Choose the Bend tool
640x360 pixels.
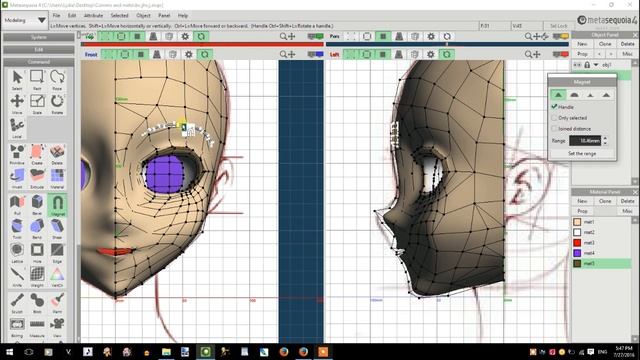(37, 229)
